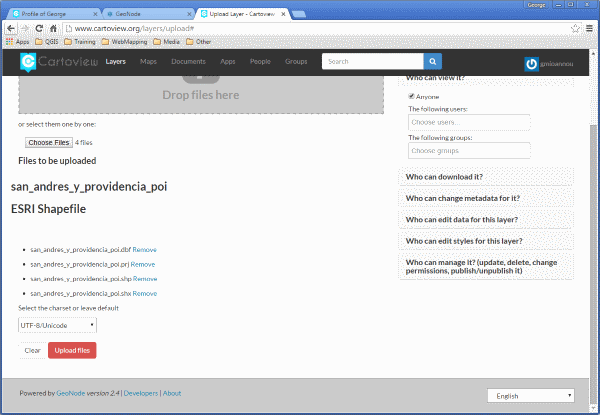This screenshot has height=415, width=600.
Task: Expand Who can change metadata section
Action: point(486,199)
